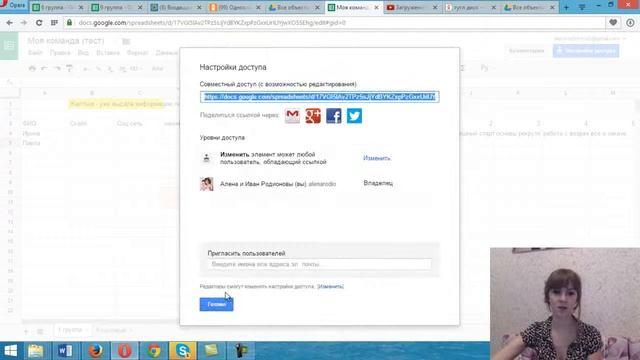Open Microsoft Word from the taskbar

tap(65, 351)
